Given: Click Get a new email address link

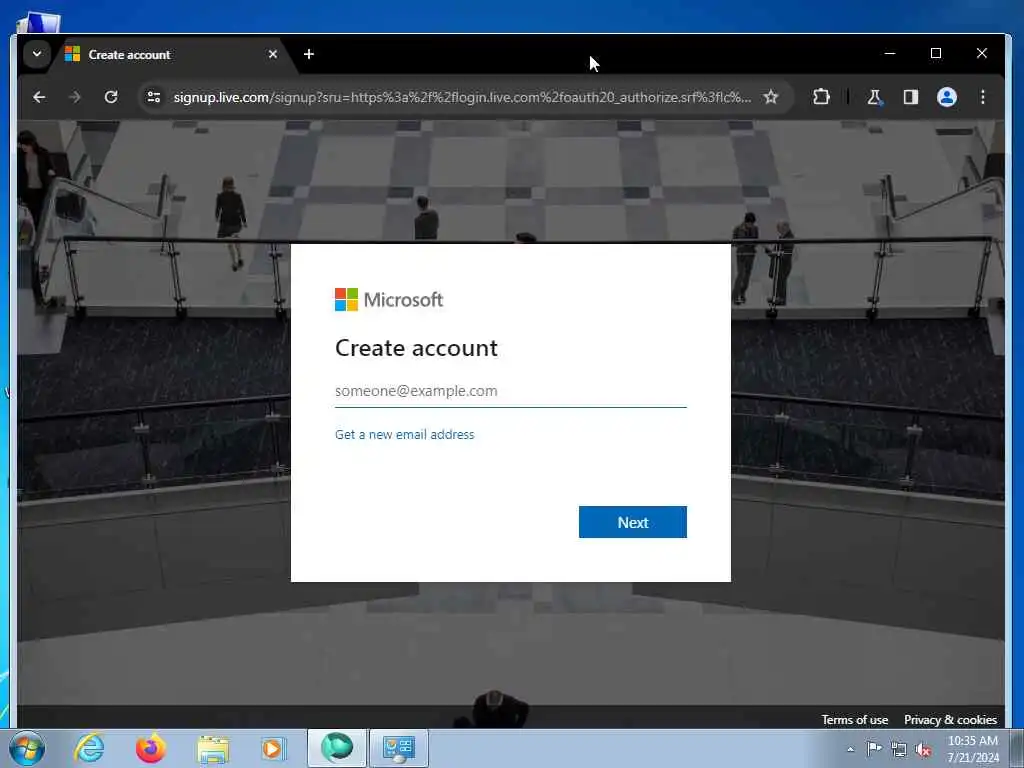Looking at the screenshot, I should click(404, 434).
